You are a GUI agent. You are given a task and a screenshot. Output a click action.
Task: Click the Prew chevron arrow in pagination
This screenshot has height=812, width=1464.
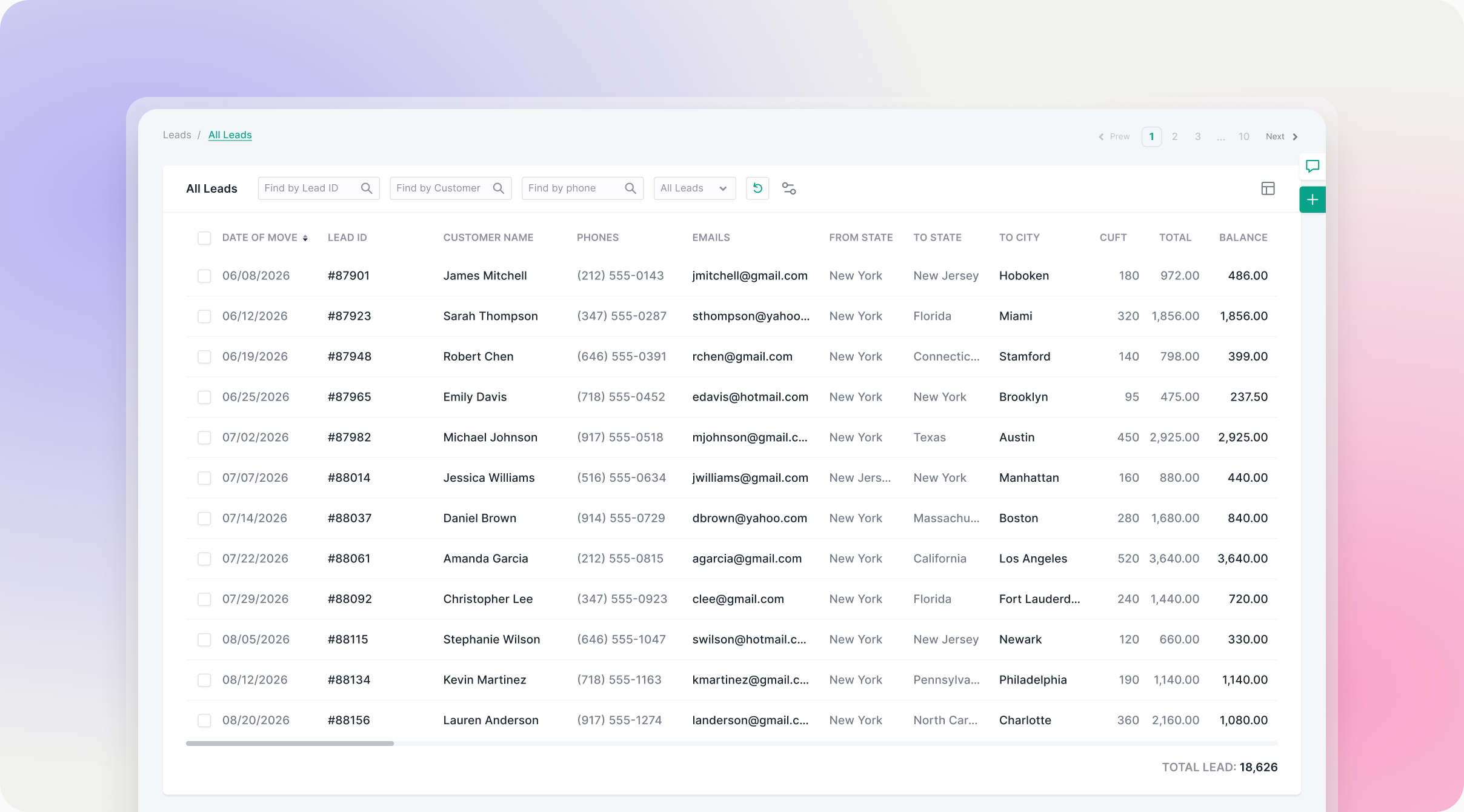click(1101, 137)
